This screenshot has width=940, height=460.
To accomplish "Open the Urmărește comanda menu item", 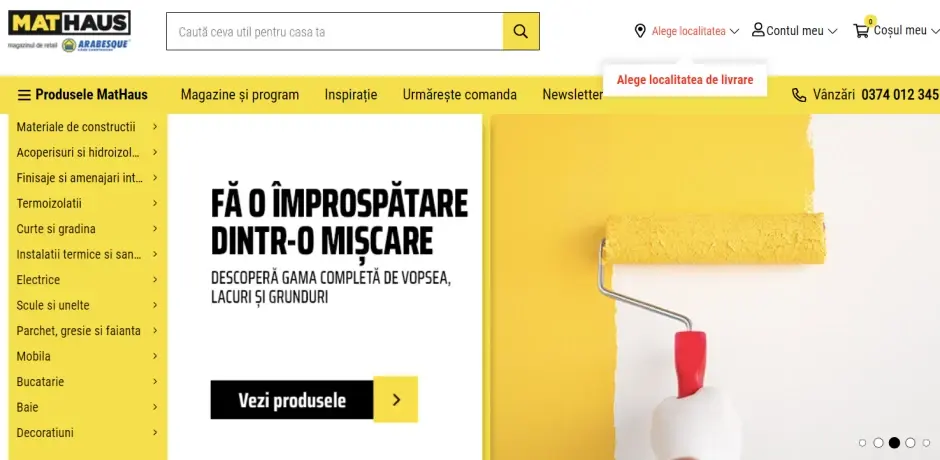I will (x=460, y=95).
